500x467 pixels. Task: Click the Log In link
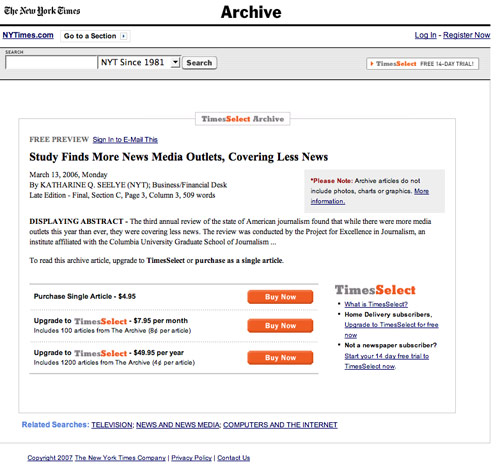coord(425,35)
